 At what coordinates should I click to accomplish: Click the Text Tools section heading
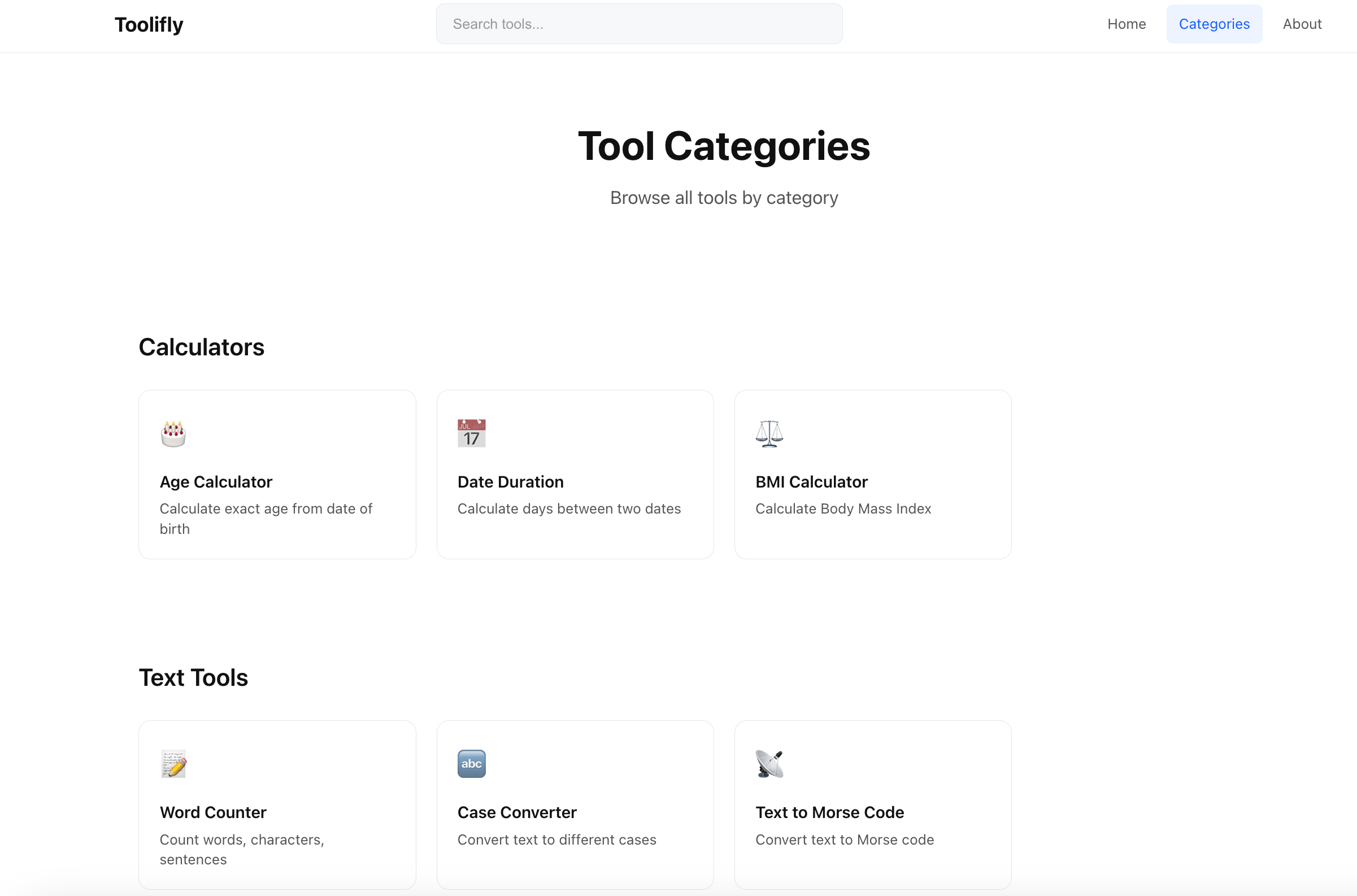coord(193,678)
